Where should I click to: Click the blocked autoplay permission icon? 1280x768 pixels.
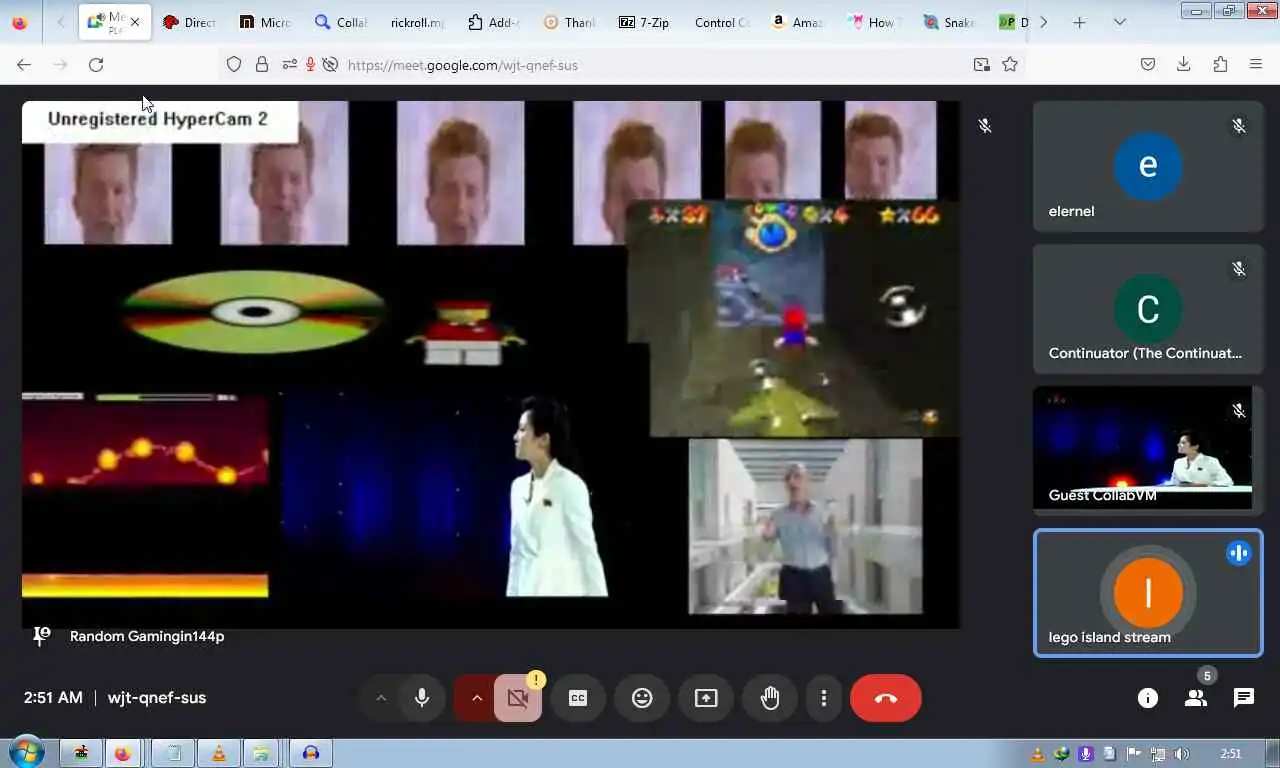(x=330, y=64)
